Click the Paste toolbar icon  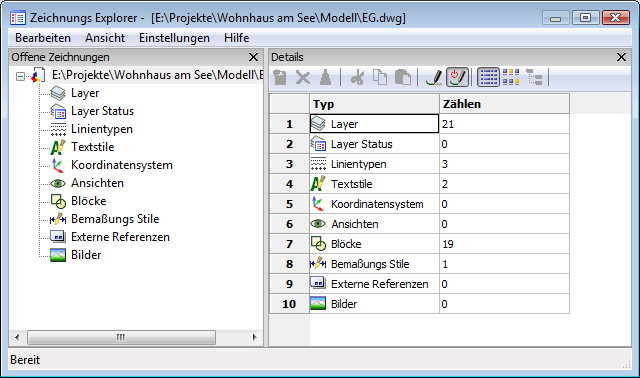click(403, 77)
